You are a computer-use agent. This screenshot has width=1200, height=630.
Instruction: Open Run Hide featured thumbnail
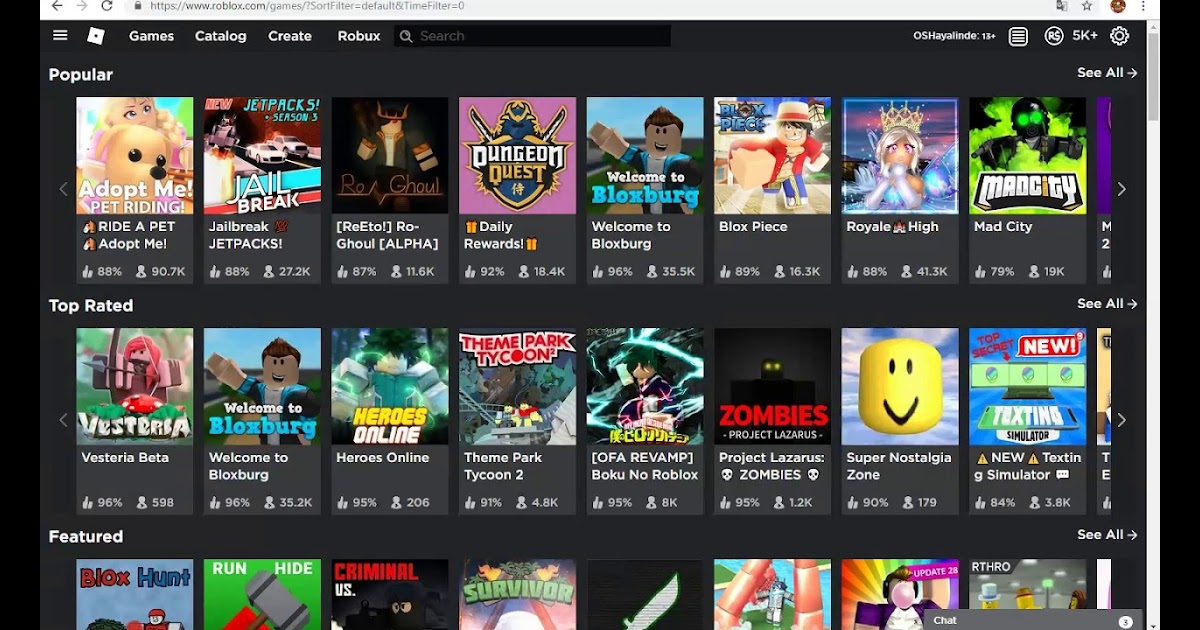tap(262, 594)
